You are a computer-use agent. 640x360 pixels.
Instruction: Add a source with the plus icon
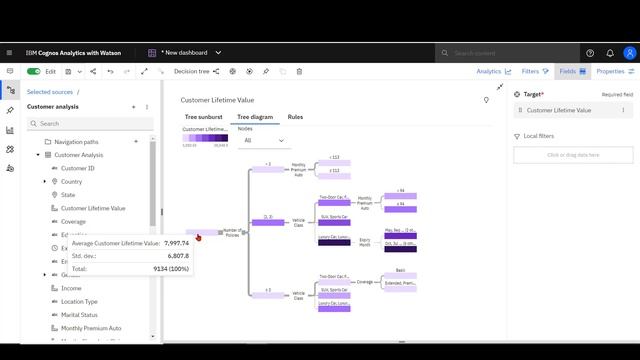coord(133,107)
